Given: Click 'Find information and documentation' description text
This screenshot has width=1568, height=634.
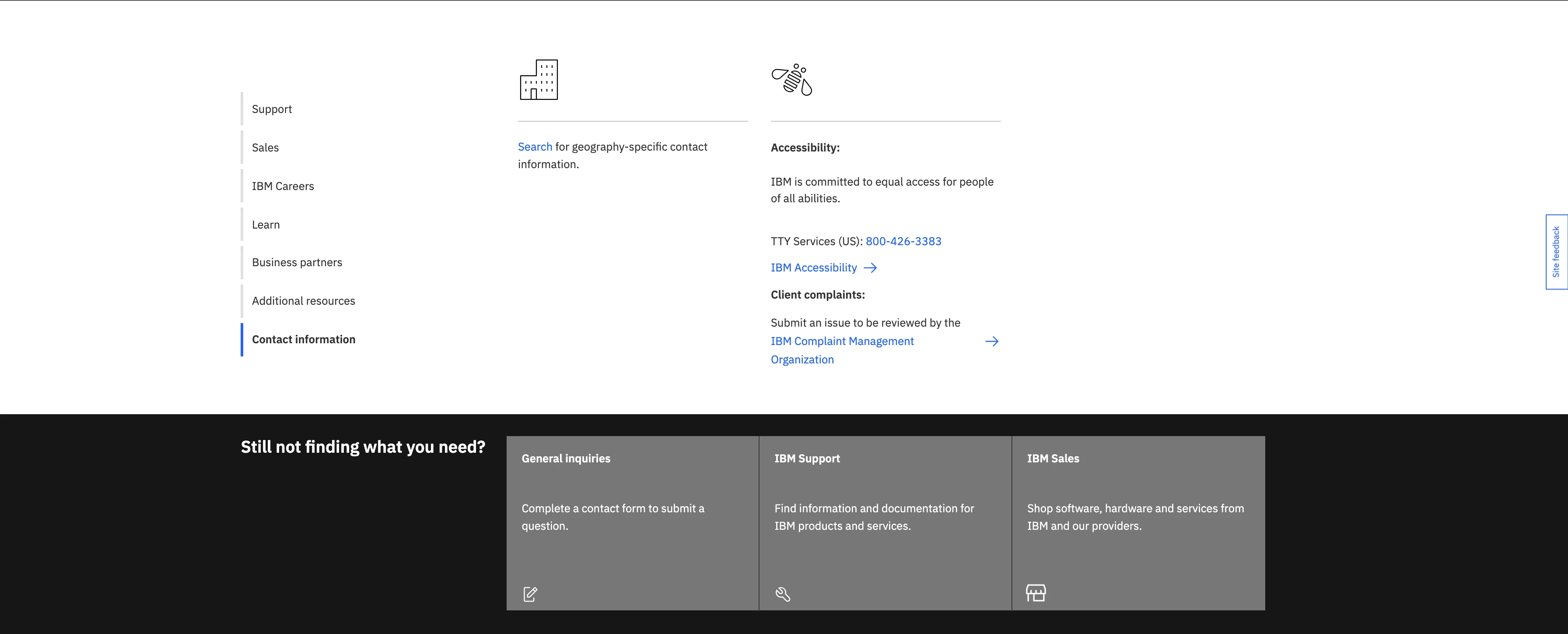Looking at the screenshot, I should [x=874, y=517].
